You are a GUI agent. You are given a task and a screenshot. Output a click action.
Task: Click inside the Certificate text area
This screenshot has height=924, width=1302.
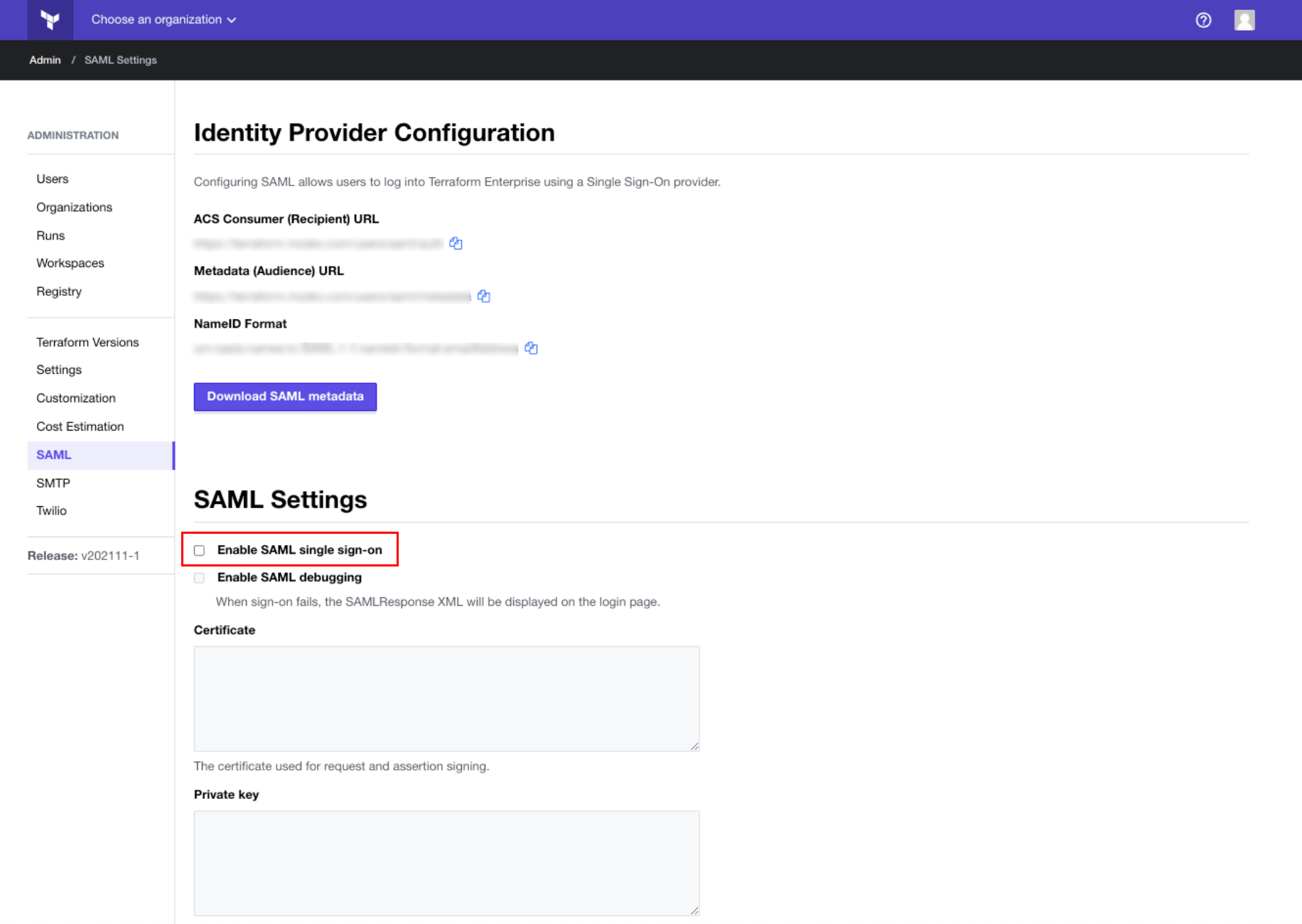pos(446,698)
